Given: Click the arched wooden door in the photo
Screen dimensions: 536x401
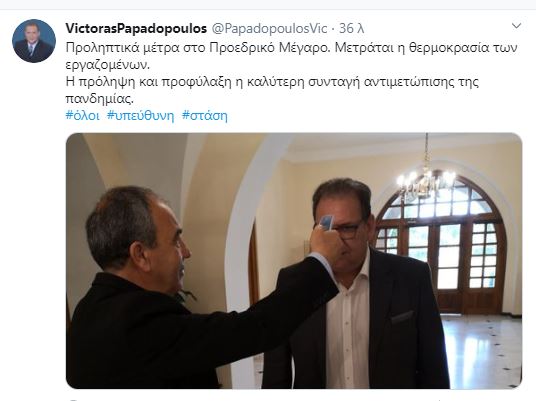Looking at the screenshot, I should [441, 244].
